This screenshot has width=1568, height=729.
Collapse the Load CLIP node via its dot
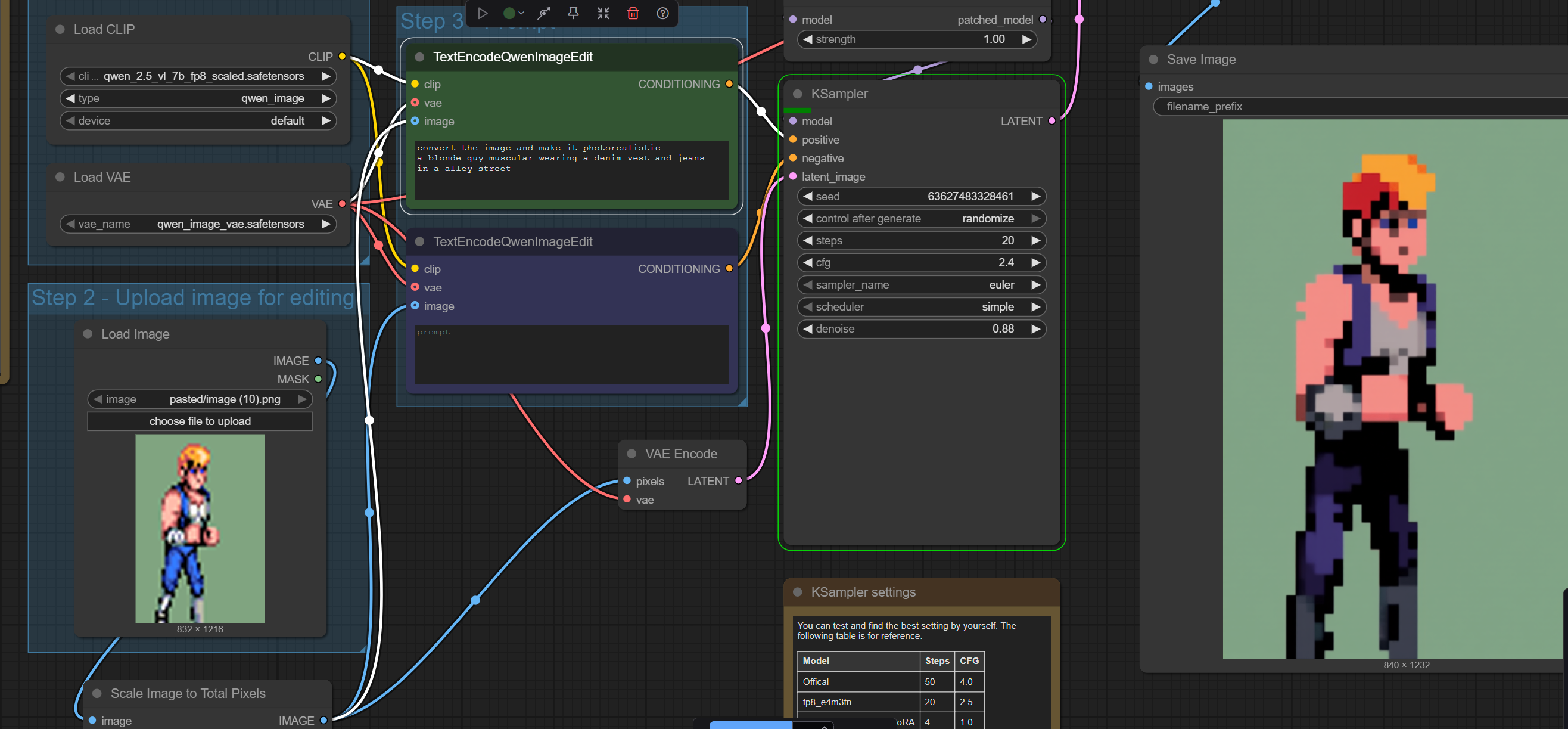(60, 29)
